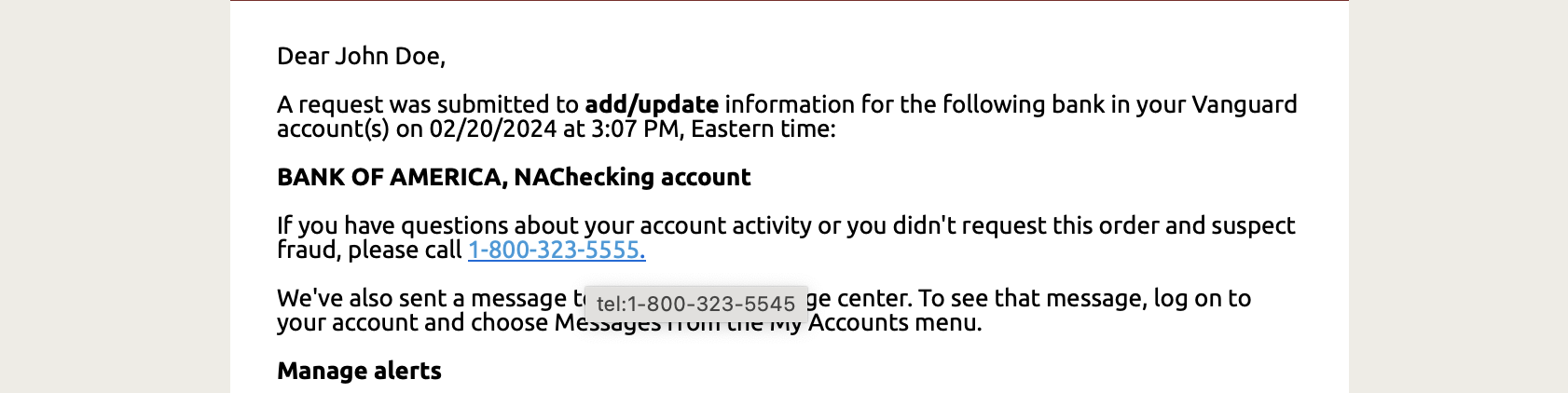
Task: Click the date 02/20/2024
Action: tap(492, 129)
